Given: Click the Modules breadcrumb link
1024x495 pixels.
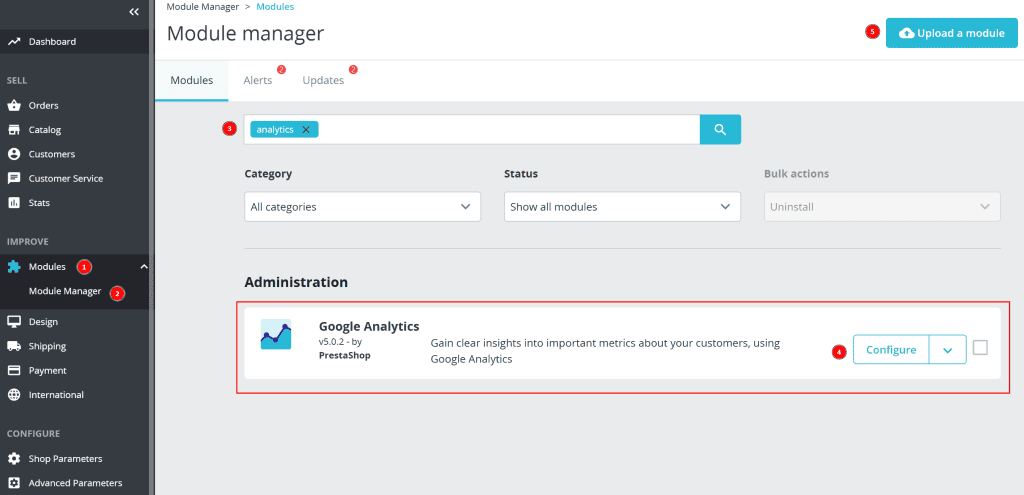Looking at the screenshot, I should [275, 7].
